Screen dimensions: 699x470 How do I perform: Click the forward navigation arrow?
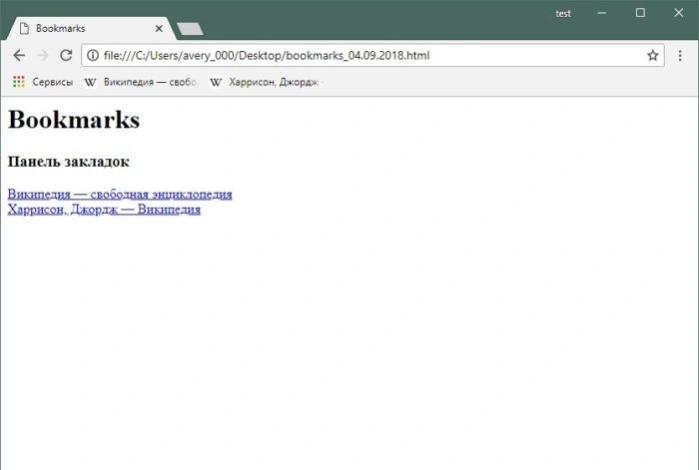(x=42, y=55)
